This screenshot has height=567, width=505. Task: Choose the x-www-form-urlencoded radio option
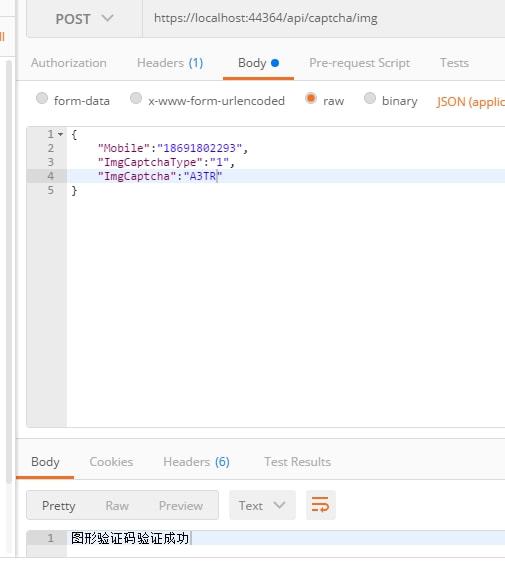[x=136, y=98]
